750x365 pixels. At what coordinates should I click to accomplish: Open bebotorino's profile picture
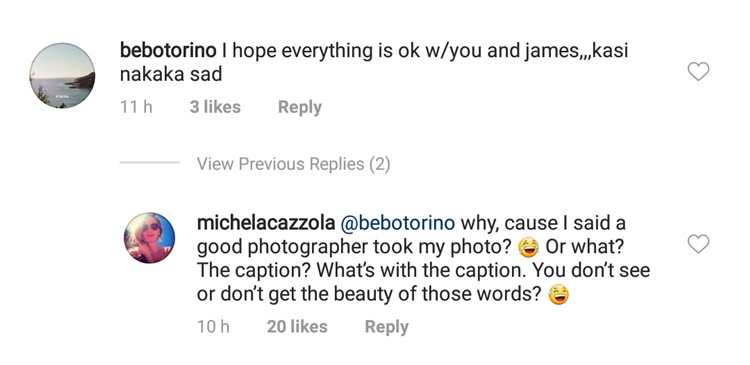pos(62,76)
